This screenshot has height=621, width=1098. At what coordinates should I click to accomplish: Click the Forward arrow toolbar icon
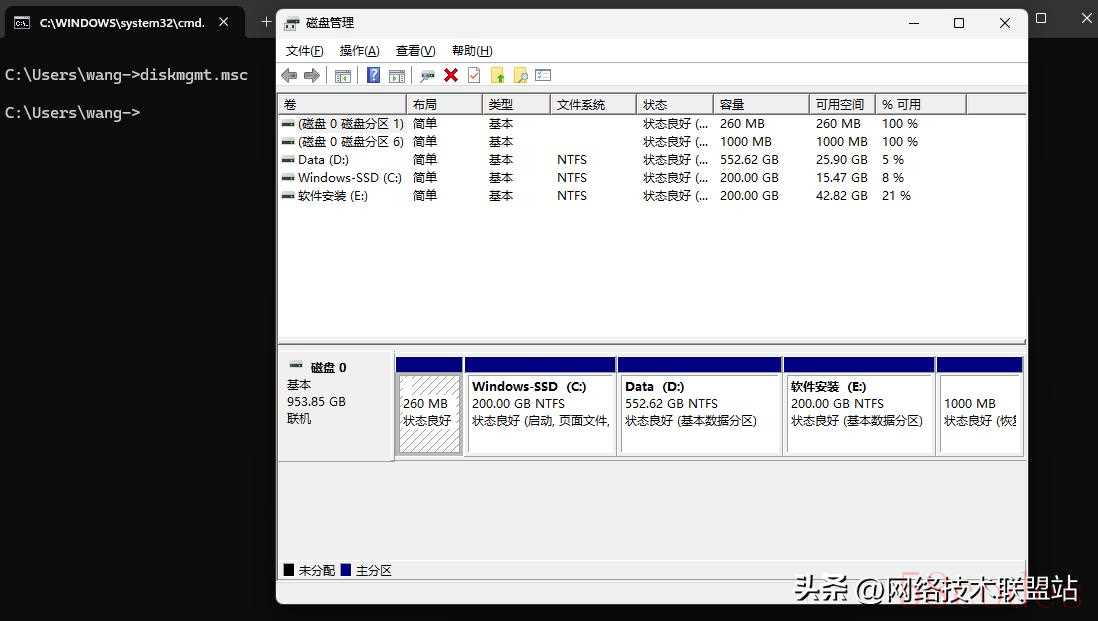311,76
